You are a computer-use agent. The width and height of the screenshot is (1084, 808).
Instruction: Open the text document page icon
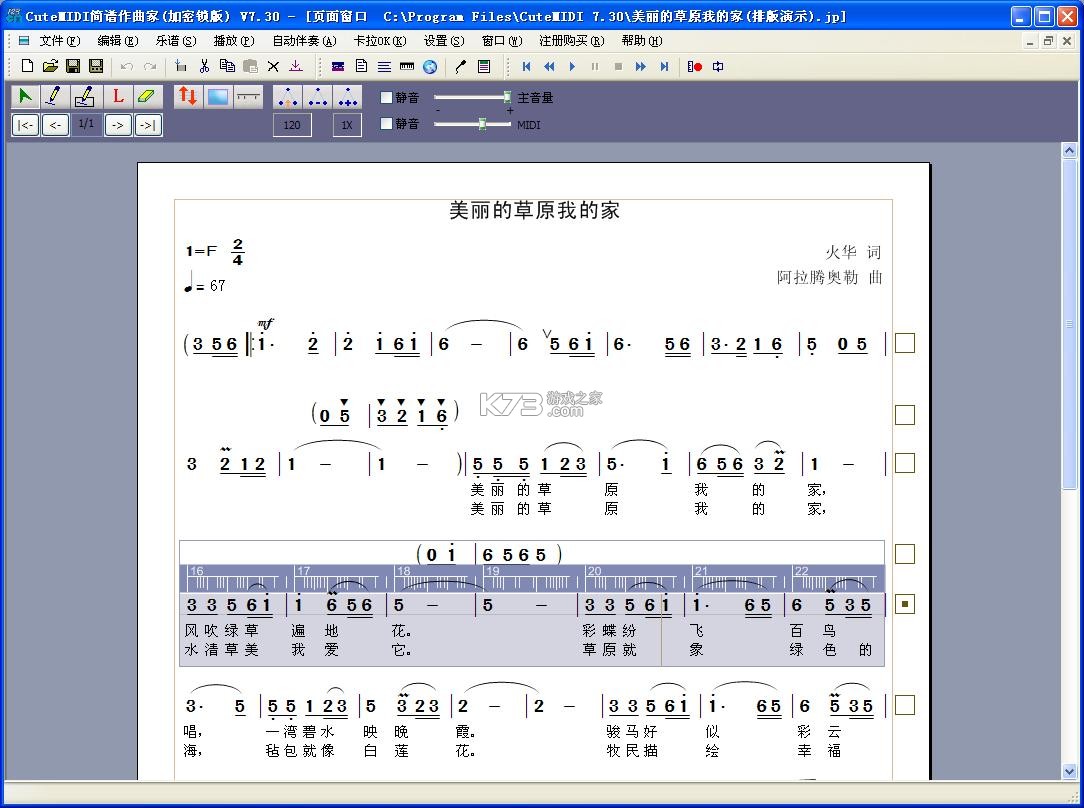(x=361, y=66)
